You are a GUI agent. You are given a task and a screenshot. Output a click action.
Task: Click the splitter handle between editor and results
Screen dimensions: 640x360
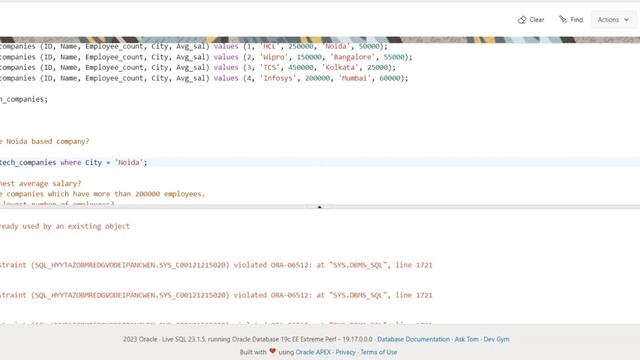320,207
